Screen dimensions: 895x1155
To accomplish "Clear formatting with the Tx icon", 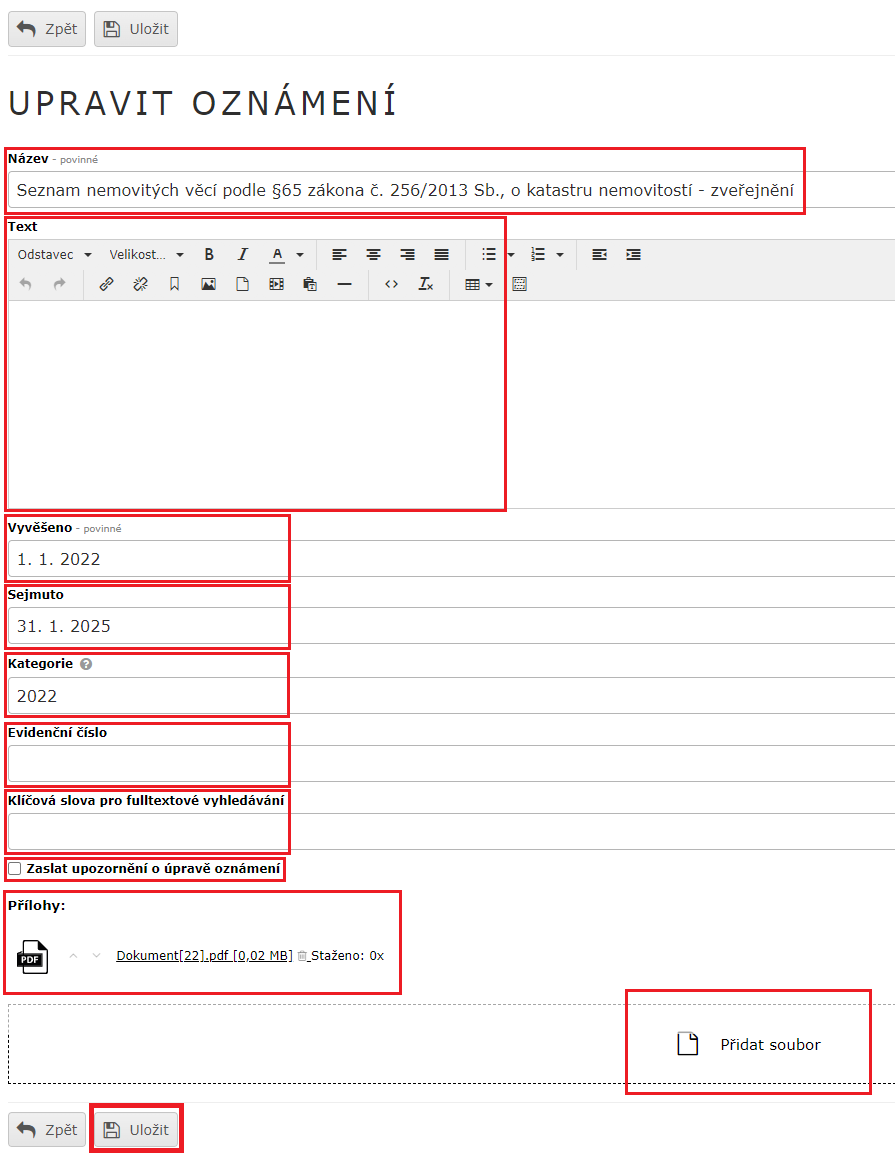I will coord(425,285).
